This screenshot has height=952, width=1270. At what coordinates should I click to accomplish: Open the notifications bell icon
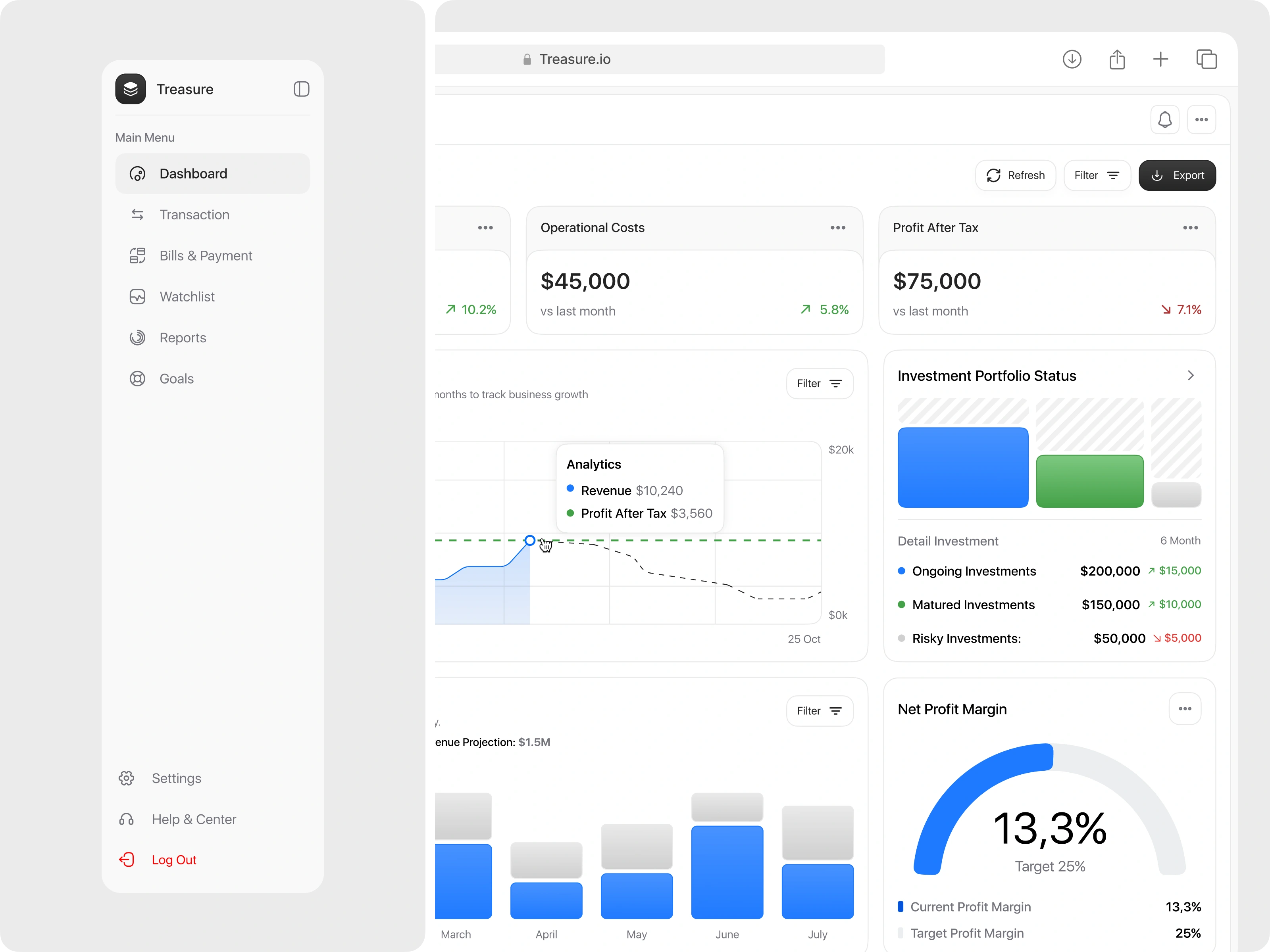click(1164, 119)
